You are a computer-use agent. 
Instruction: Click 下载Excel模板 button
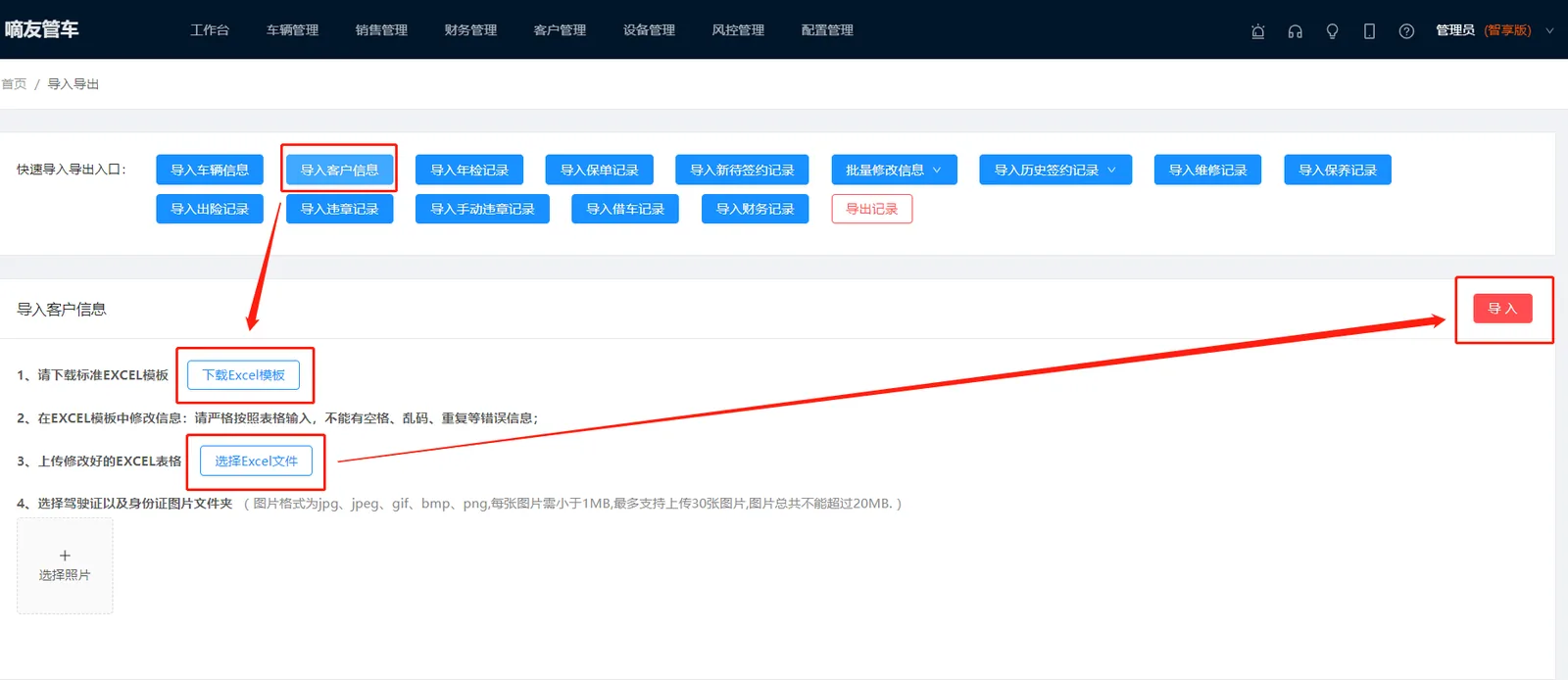[x=243, y=375]
